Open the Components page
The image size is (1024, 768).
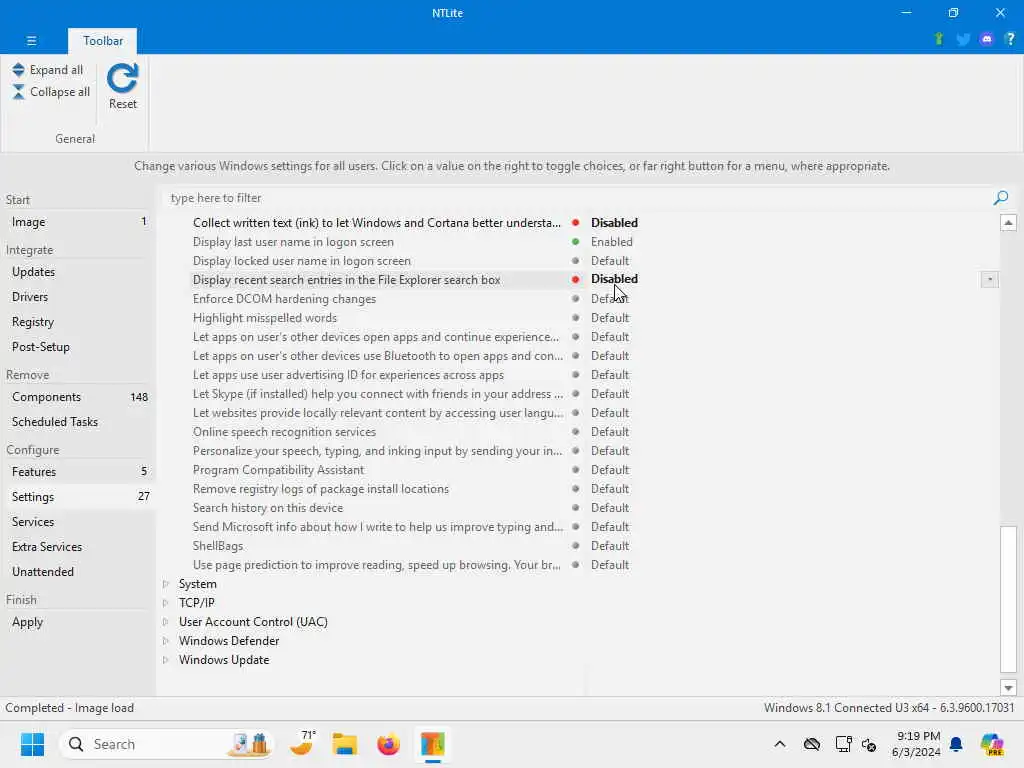click(x=78, y=397)
